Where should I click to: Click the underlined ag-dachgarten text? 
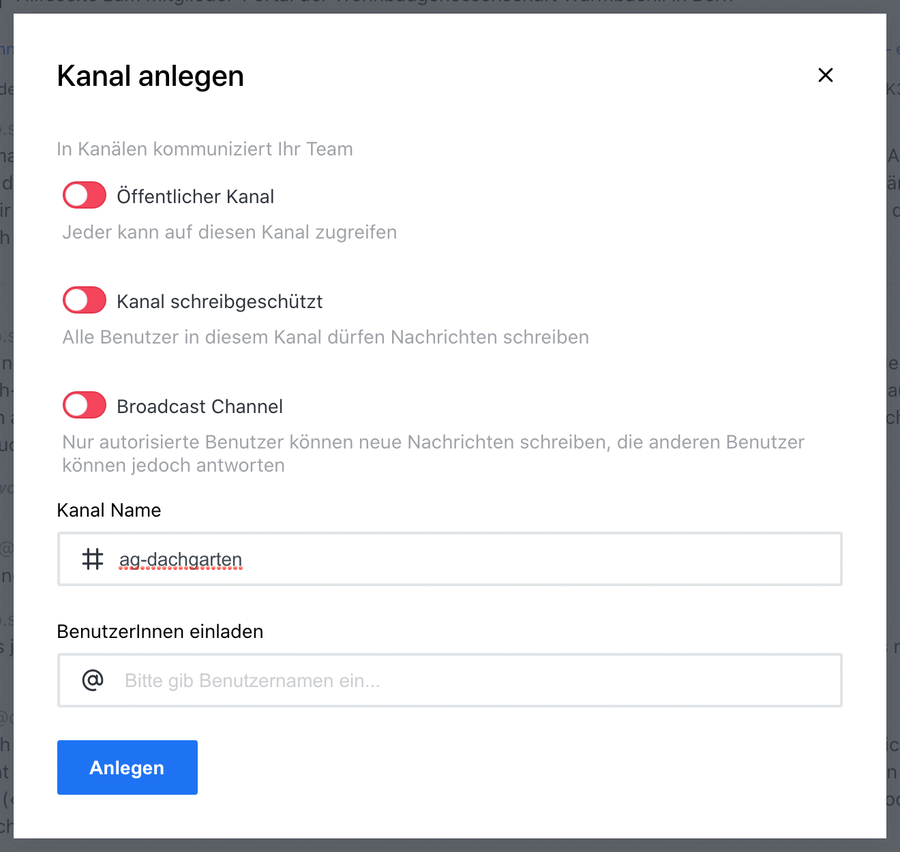tap(180, 560)
